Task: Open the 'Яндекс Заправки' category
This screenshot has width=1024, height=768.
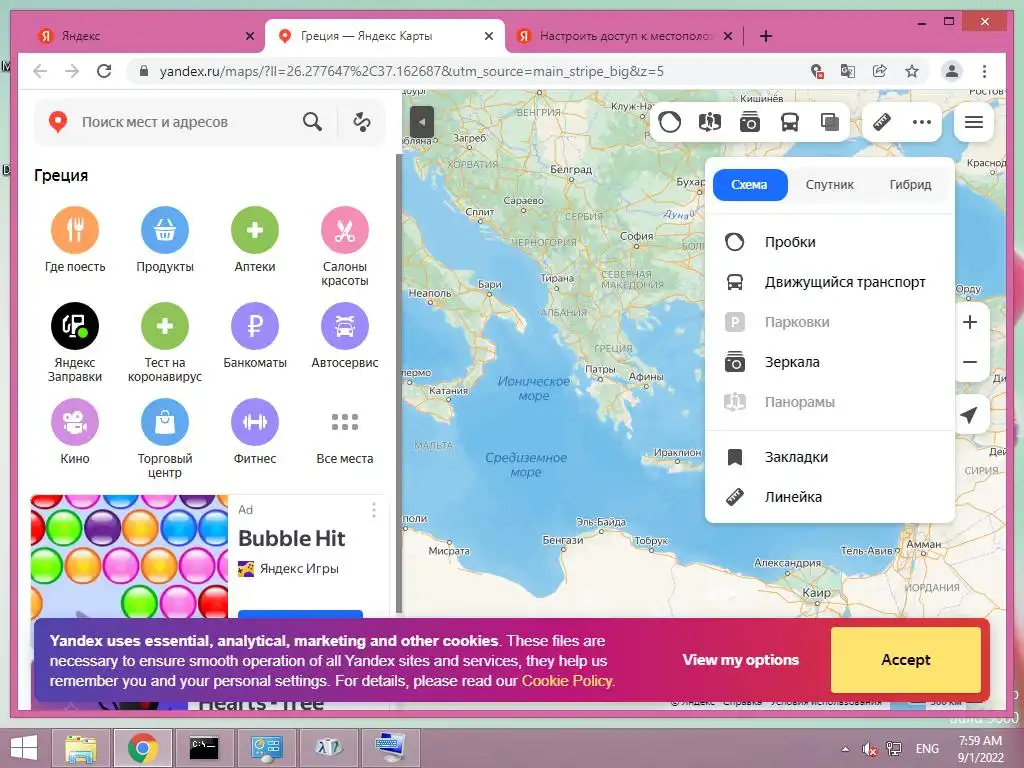Action: pyautogui.click(x=74, y=342)
